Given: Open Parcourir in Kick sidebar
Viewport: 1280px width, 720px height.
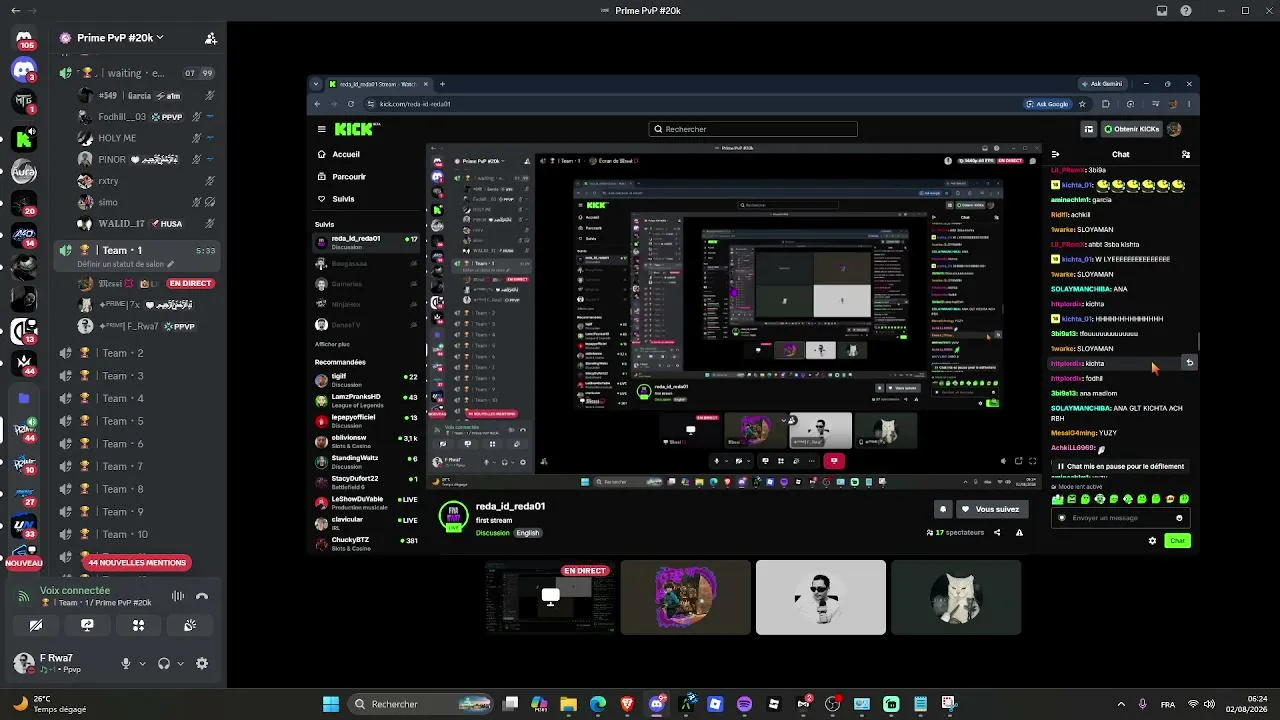Looking at the screenshot, I should pos(342,177).
